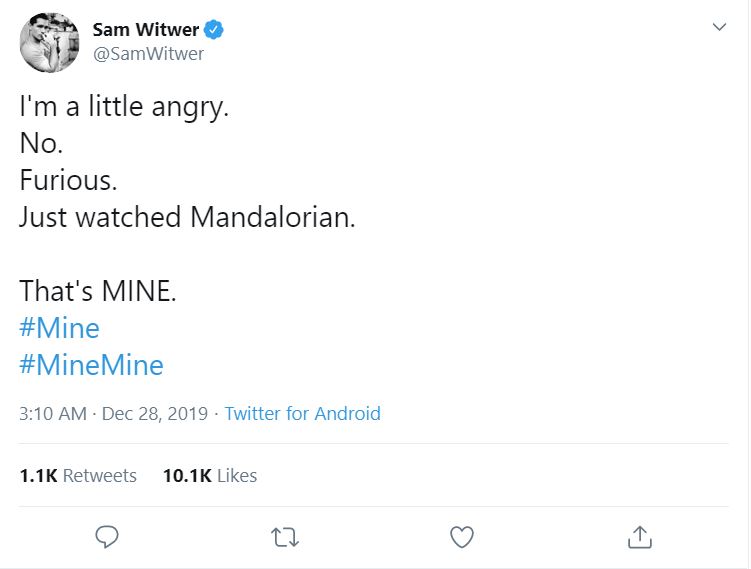This screenshot has height=569, width=751.
Task: Open Sam Witwer's profile picture
Action: click(49, 42)
